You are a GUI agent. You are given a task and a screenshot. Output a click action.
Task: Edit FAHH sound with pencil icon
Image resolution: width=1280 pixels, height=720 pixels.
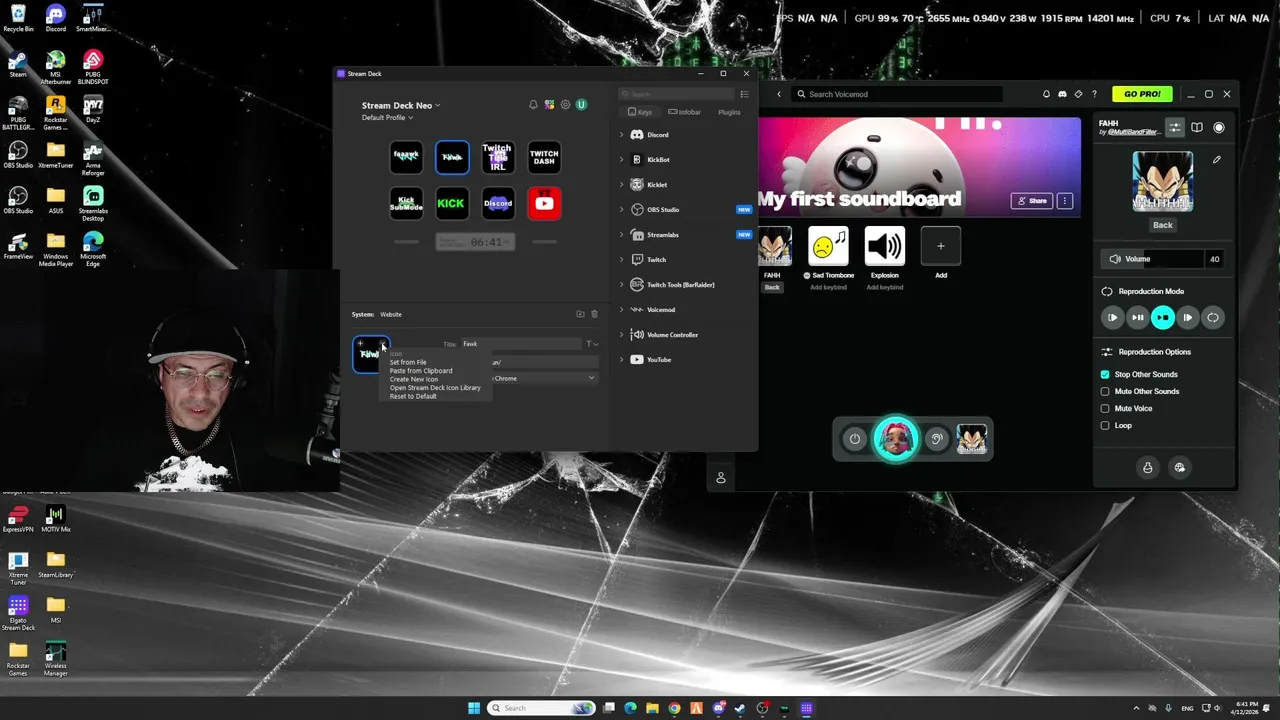(1217, 160)
